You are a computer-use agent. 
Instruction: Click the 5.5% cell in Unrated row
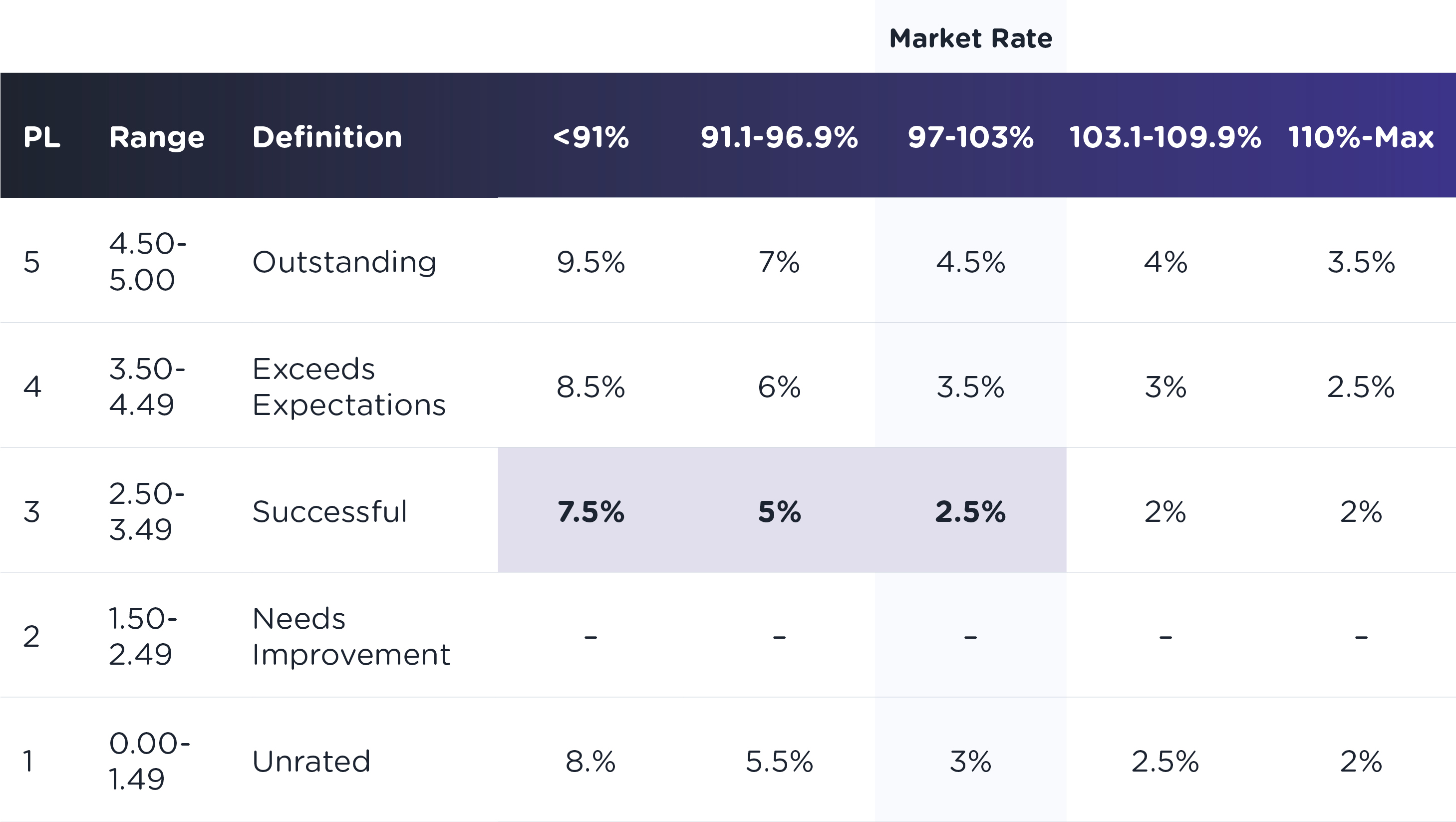780,762
